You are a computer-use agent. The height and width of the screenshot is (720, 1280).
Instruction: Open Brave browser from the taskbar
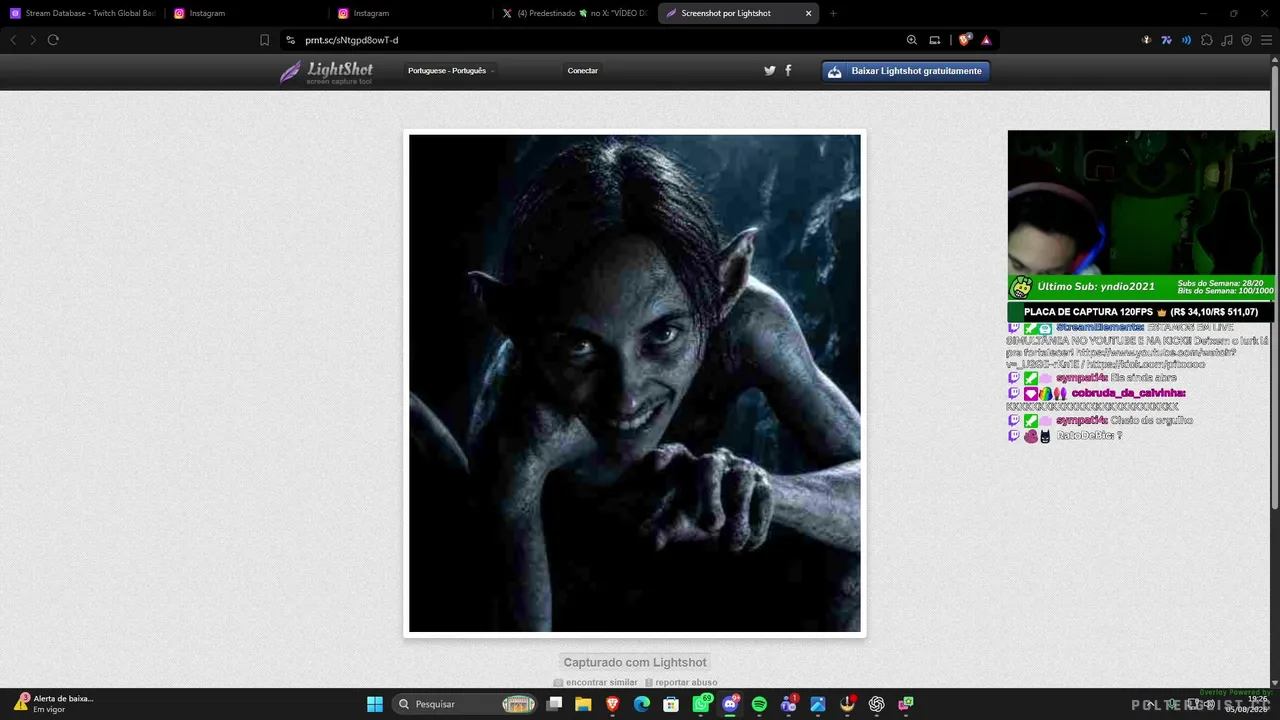(612, 704)
